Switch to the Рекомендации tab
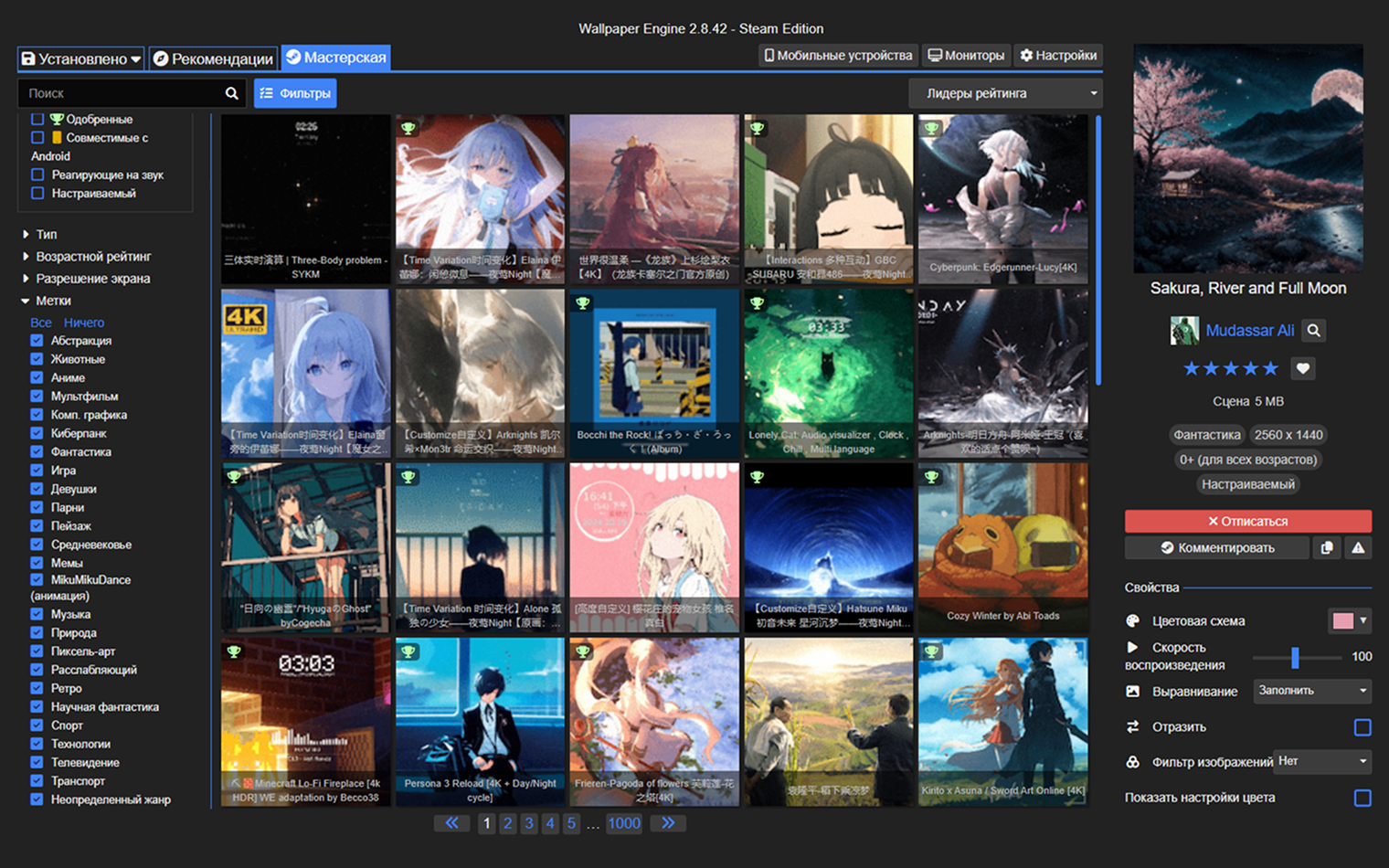1389x868 pixels. [x=213, y=58]
